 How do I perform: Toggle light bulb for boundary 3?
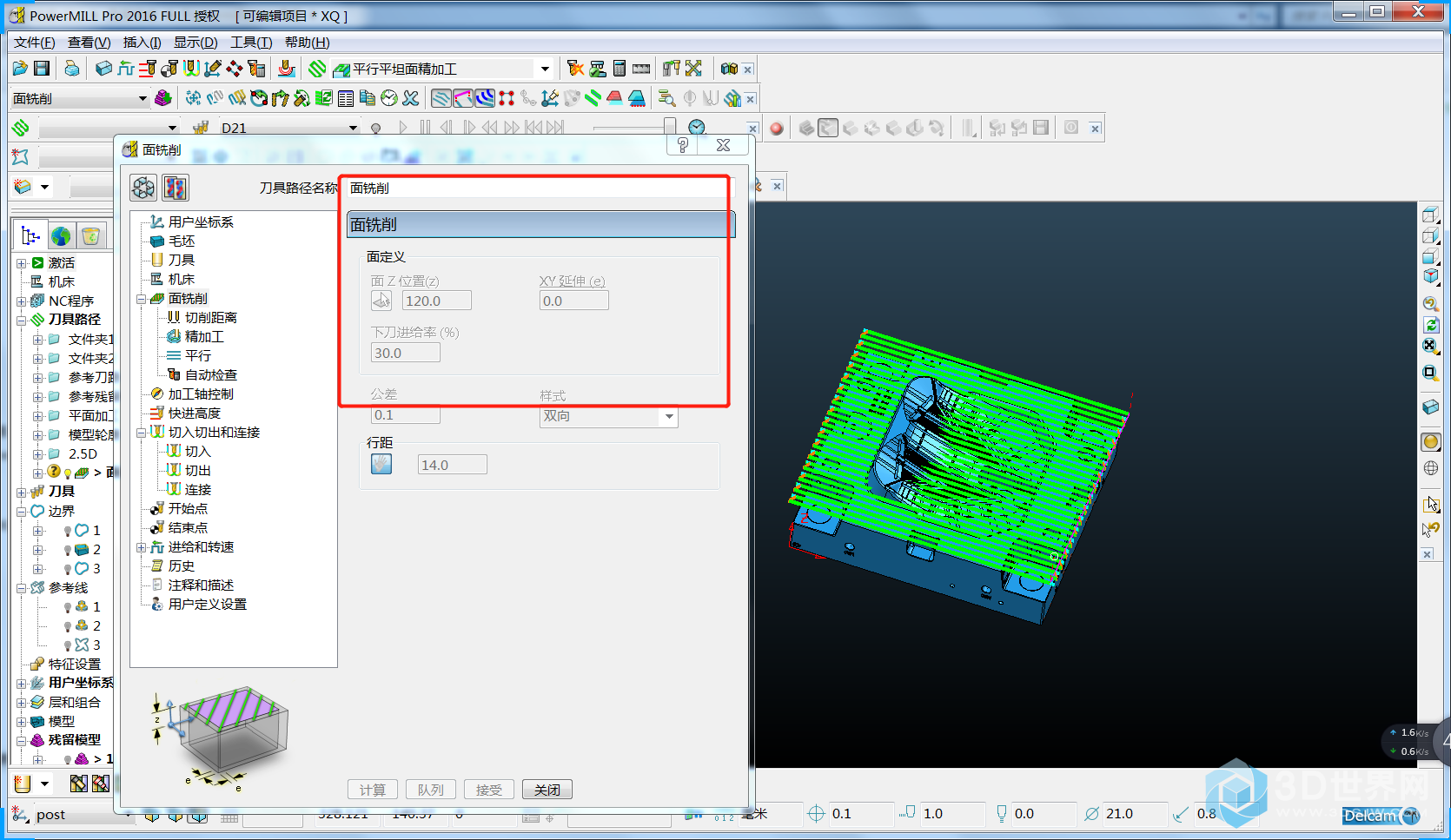pos(68,569)
